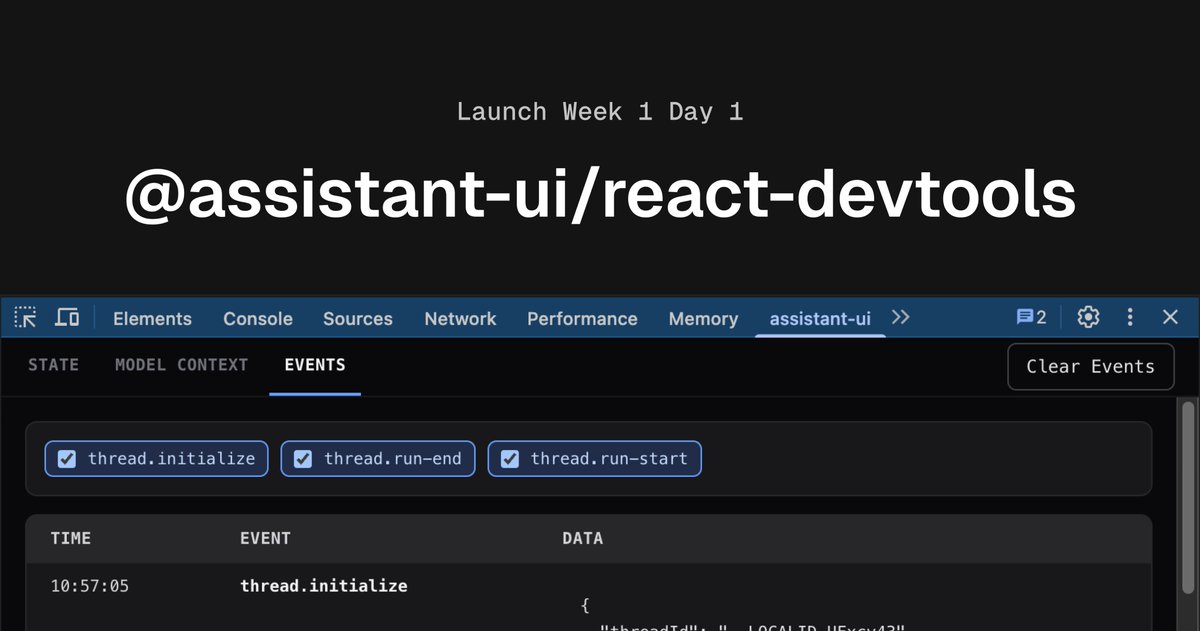Click the EVENT column header
The image size is (1200, 631).
click(x=265, y=538)
